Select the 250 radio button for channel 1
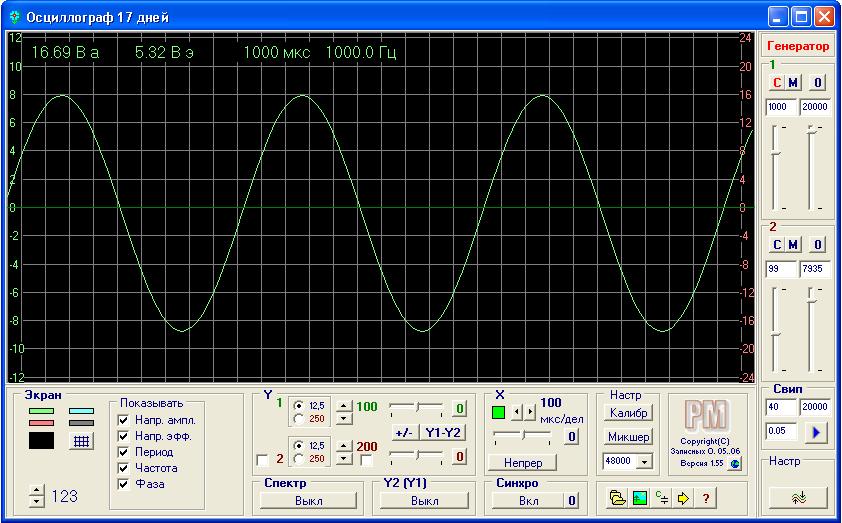The image size is (842, 523). pos(298,418)
